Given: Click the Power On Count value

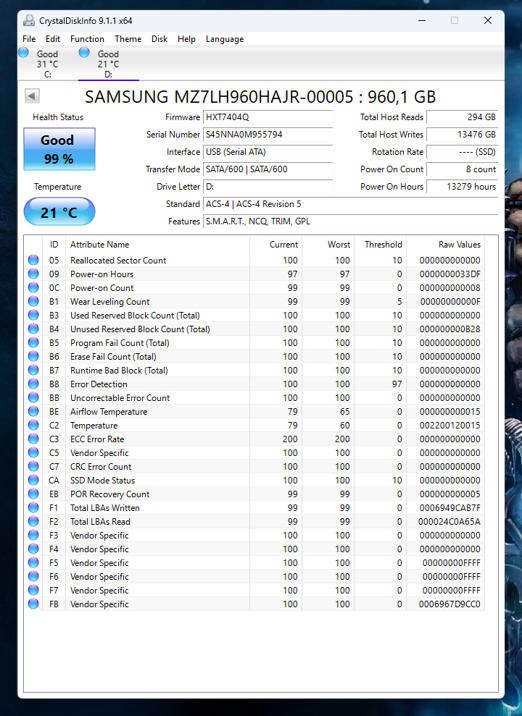Looking at the screenshot, I should 462,169.
